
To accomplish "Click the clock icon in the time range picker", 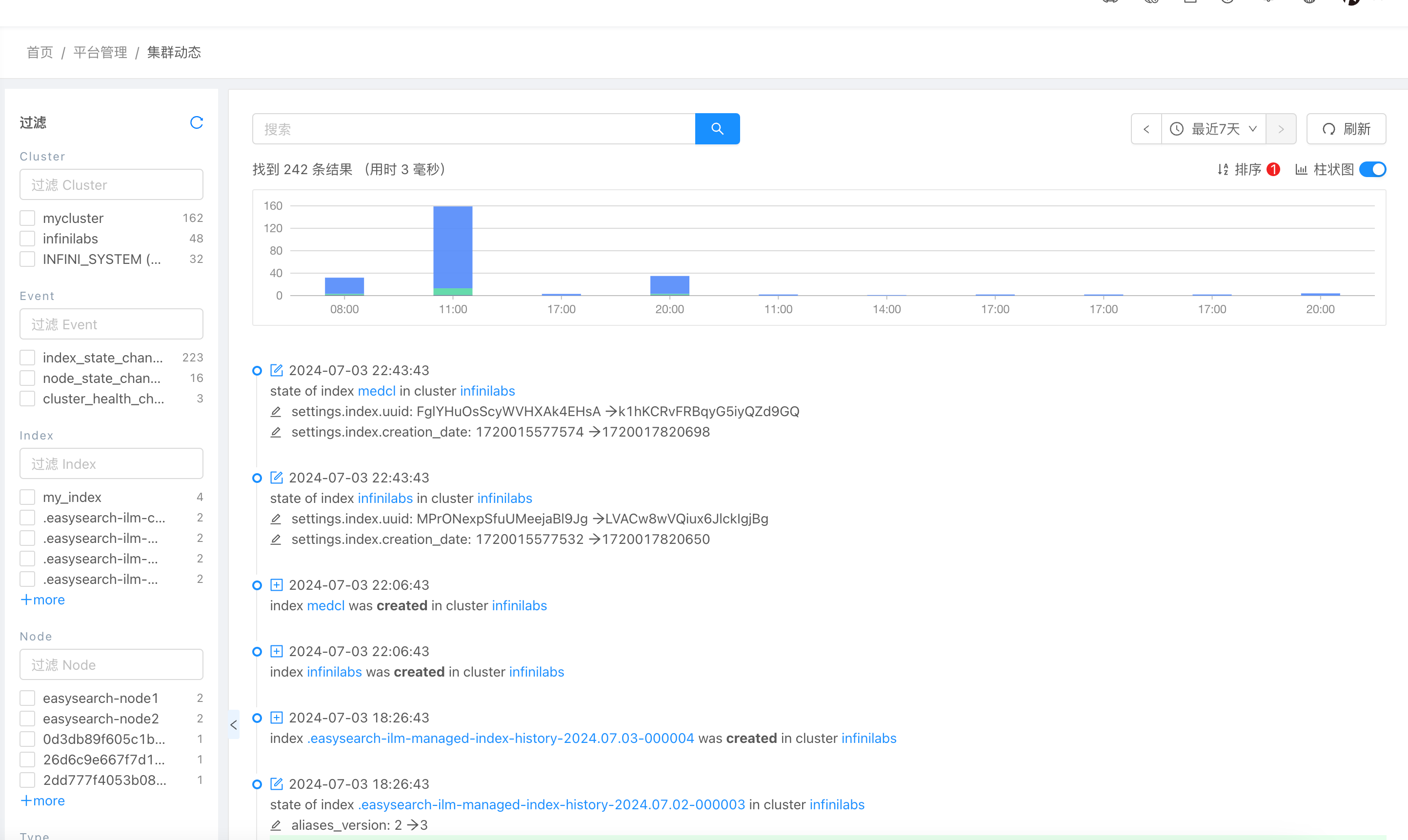I will tap(1176, 128).
